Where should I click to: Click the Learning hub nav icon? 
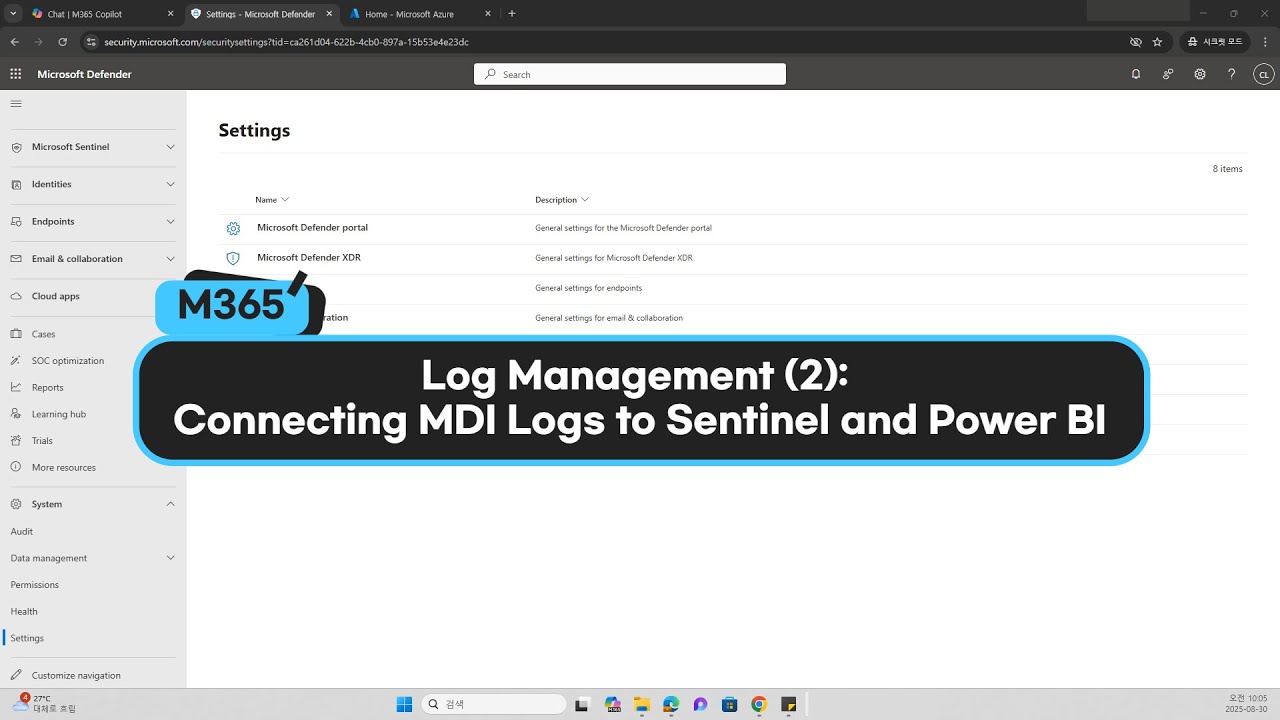click(16, 414)
